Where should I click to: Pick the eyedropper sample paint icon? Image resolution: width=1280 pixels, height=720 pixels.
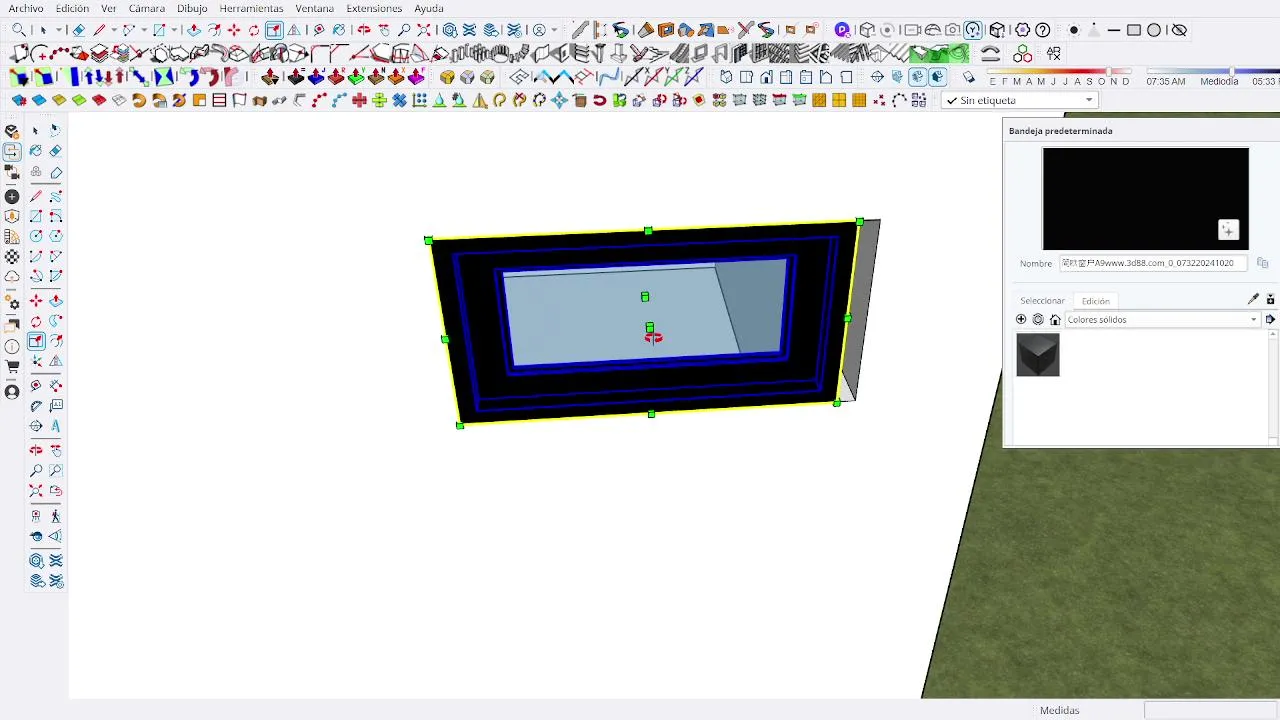pos(1253,299)
